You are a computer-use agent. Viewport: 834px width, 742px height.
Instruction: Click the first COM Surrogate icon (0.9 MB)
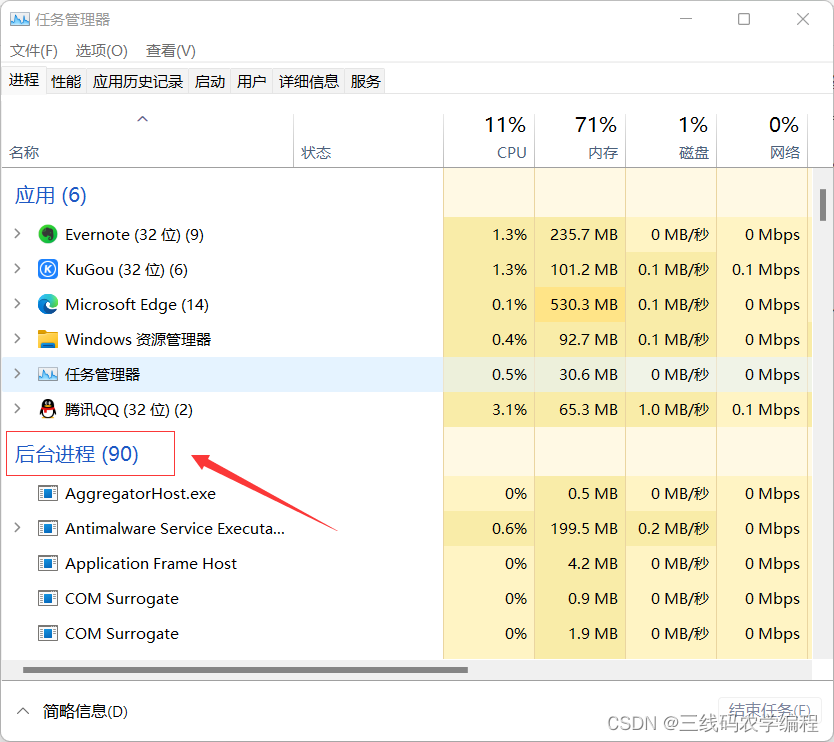click(48, 598)
